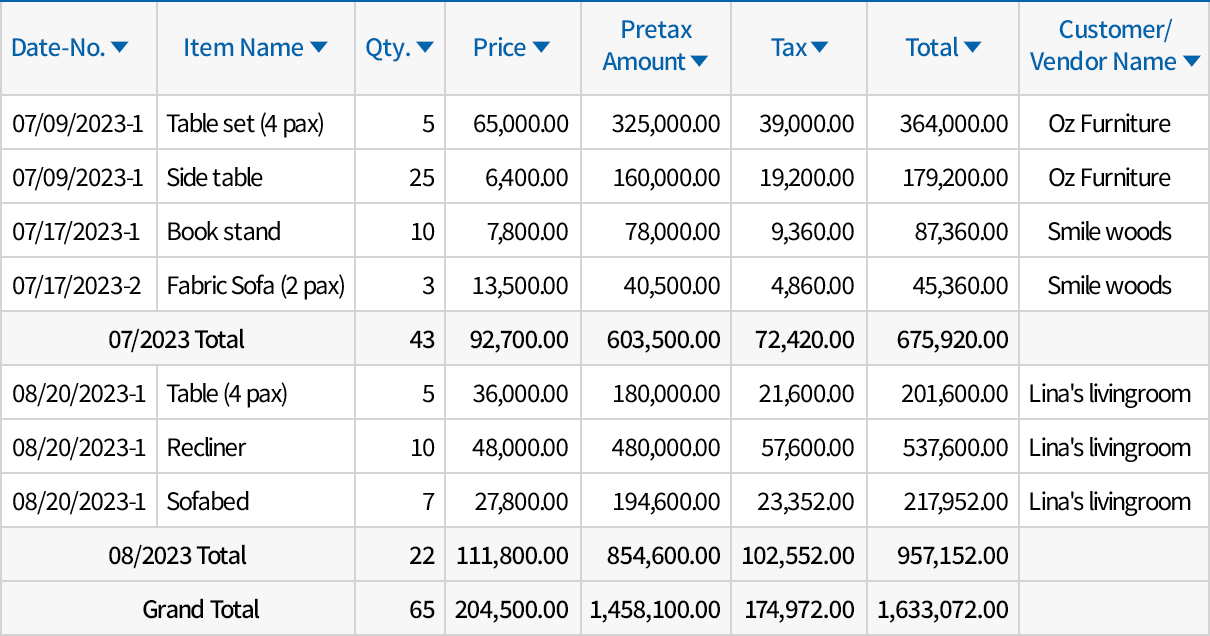Image resolution: width=1210 pixels, height=636 pixels.
Task: Open the Qty. column sort dropdown
Action: 426,46
